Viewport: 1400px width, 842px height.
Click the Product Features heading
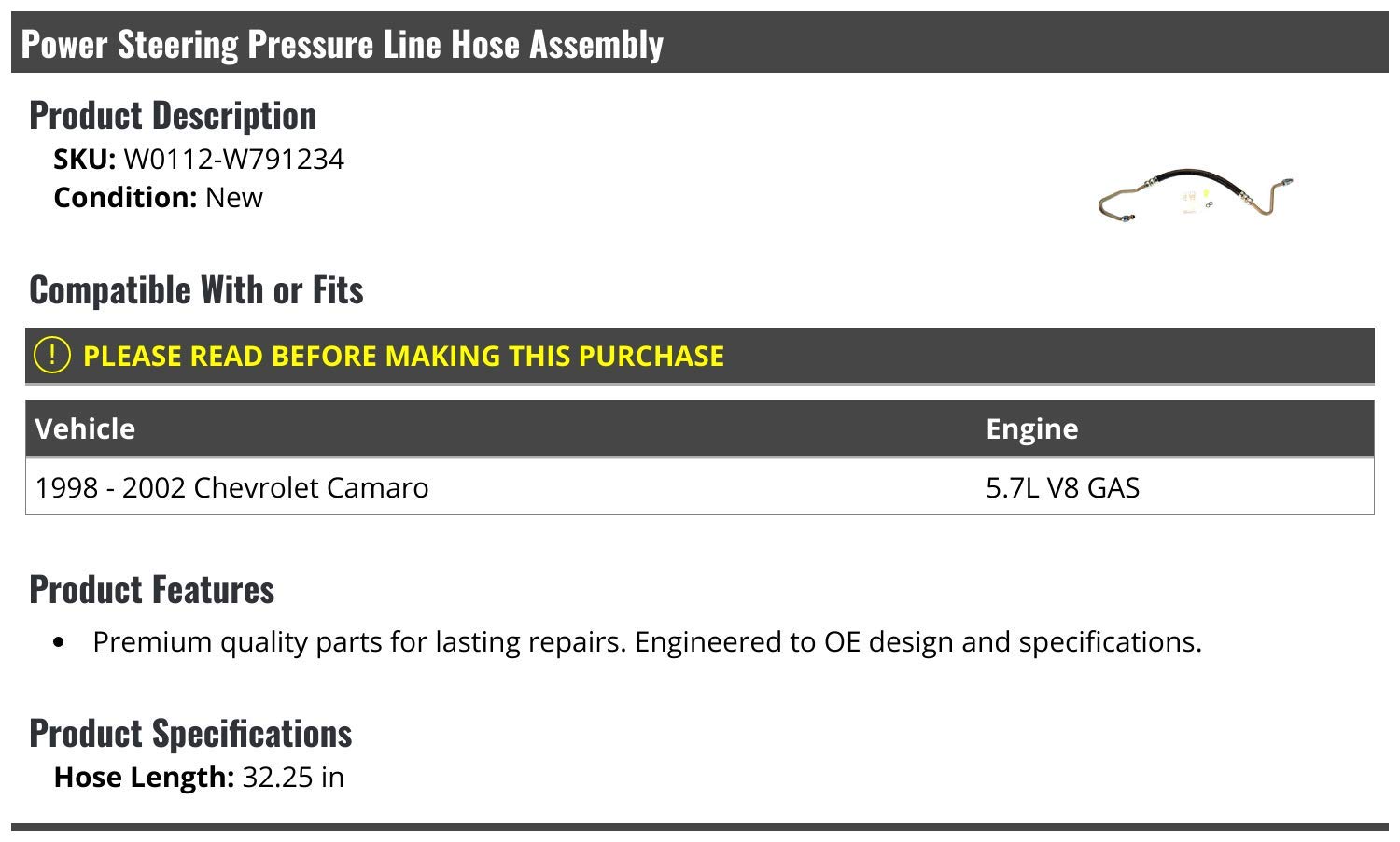(x=152, y=590)
